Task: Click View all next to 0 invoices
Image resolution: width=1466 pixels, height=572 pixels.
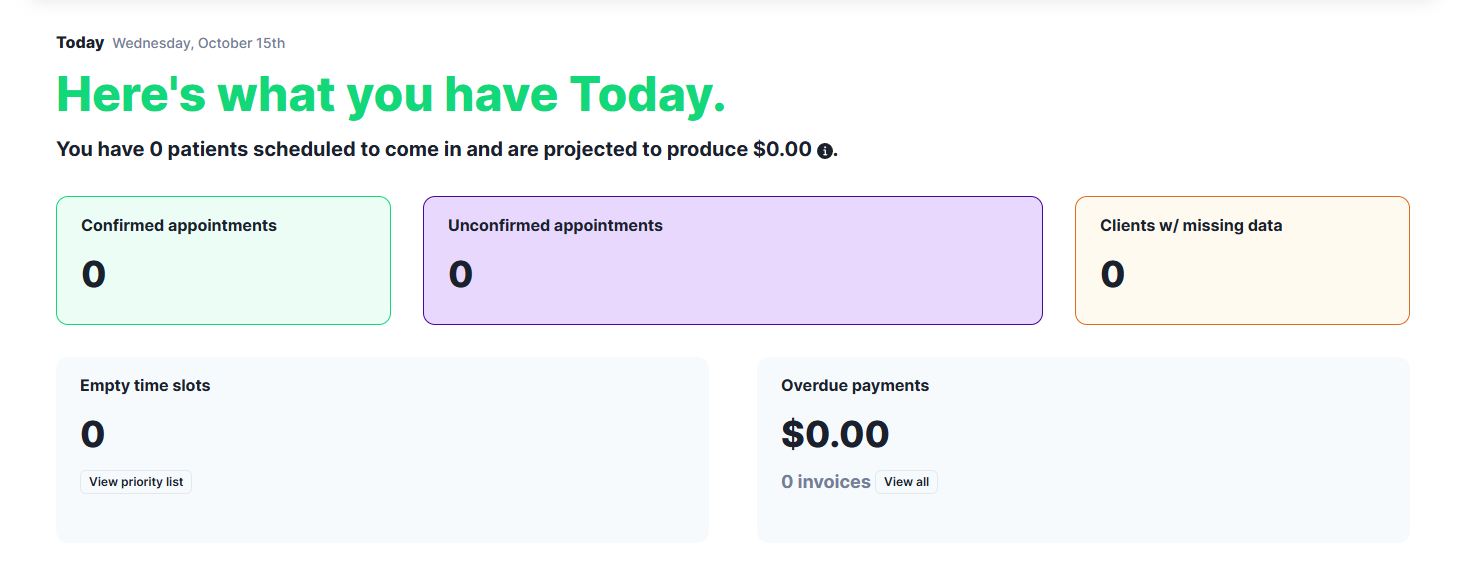Action: tap(906, 482)
